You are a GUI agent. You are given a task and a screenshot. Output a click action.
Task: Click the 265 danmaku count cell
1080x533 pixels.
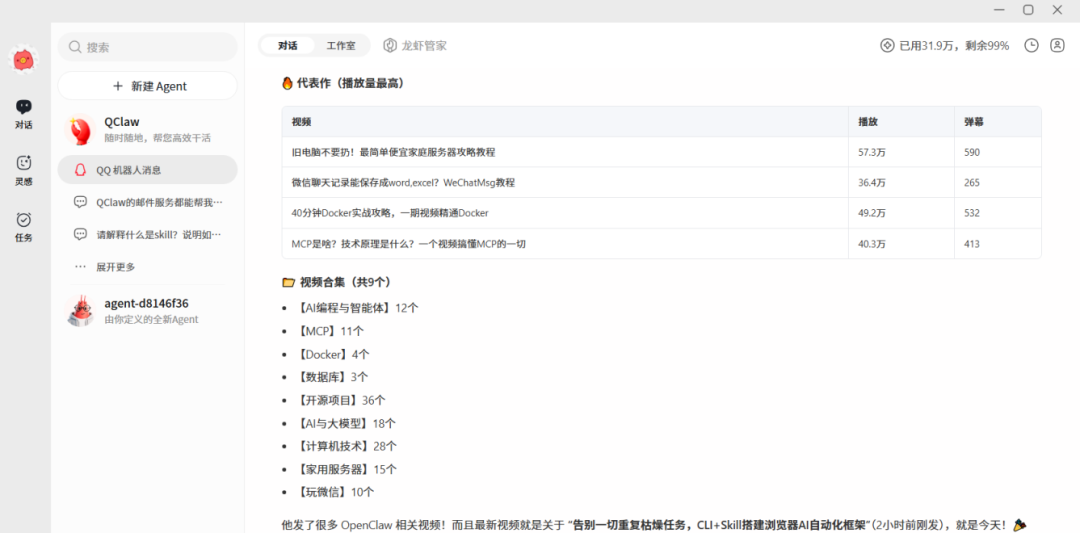[x=972, y=182]
